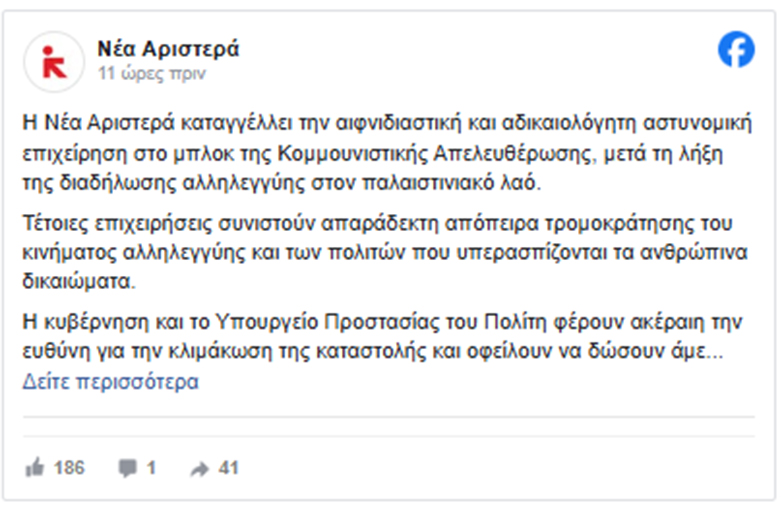Image resolution: width=782 pixels, height=505 pixels.
Task: Hit the share arrow icon
Action: click(x=200, y=467)
